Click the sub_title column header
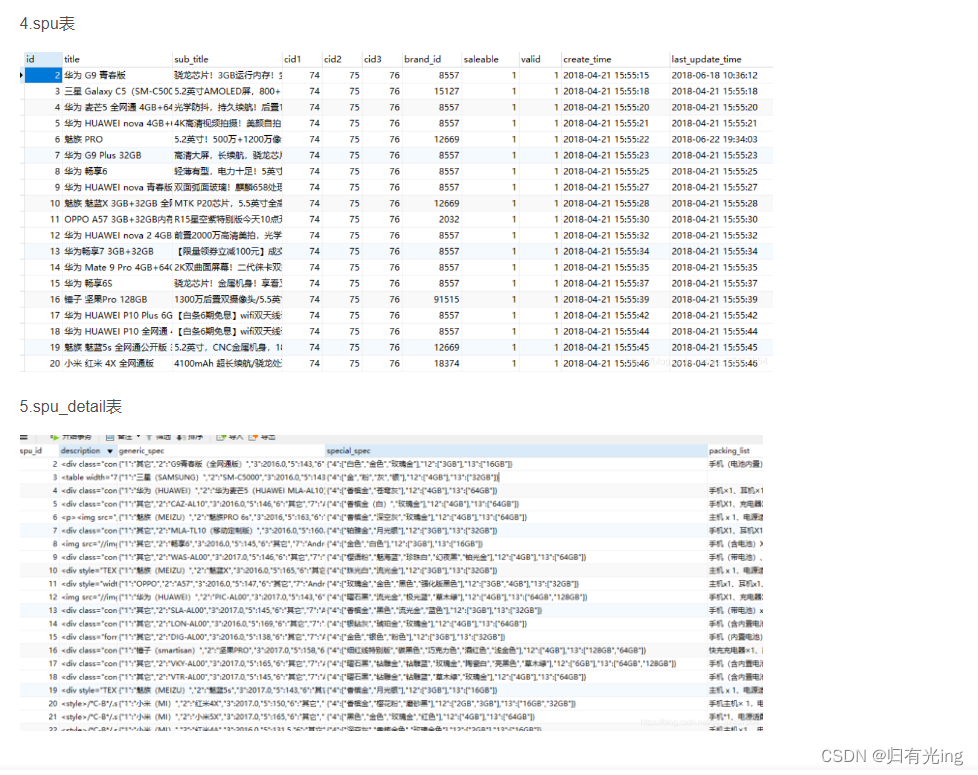This screenshot has width=978, height=775. 228,59
